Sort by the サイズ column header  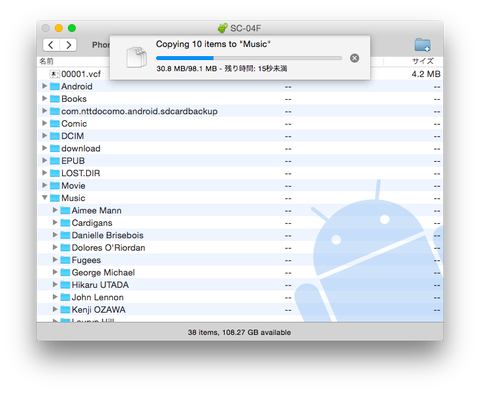[x=423, y=61]
